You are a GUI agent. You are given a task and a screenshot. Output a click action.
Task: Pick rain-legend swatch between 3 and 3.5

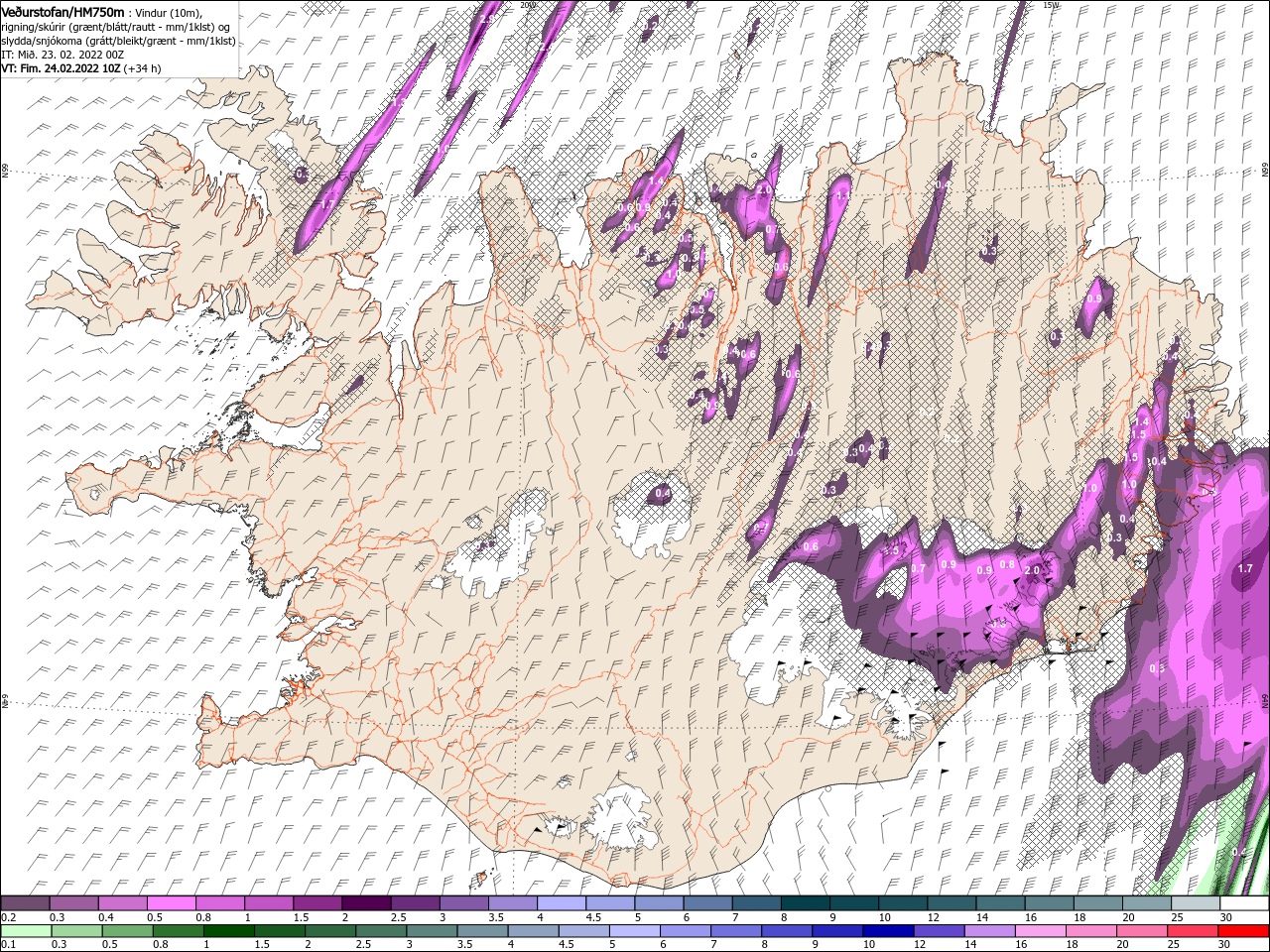point(431,931)
